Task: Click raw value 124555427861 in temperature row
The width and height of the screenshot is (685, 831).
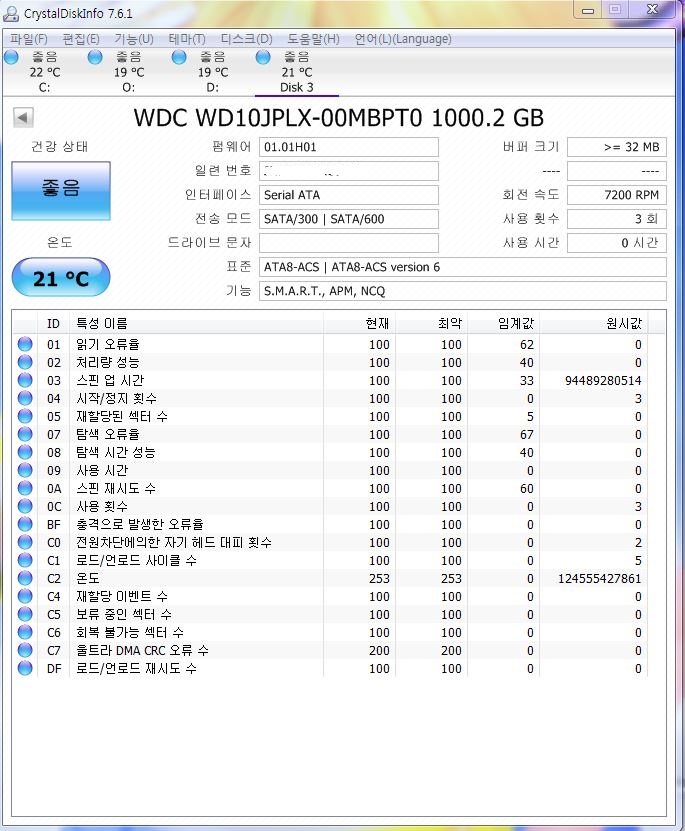Action: [x=599, y=579]
